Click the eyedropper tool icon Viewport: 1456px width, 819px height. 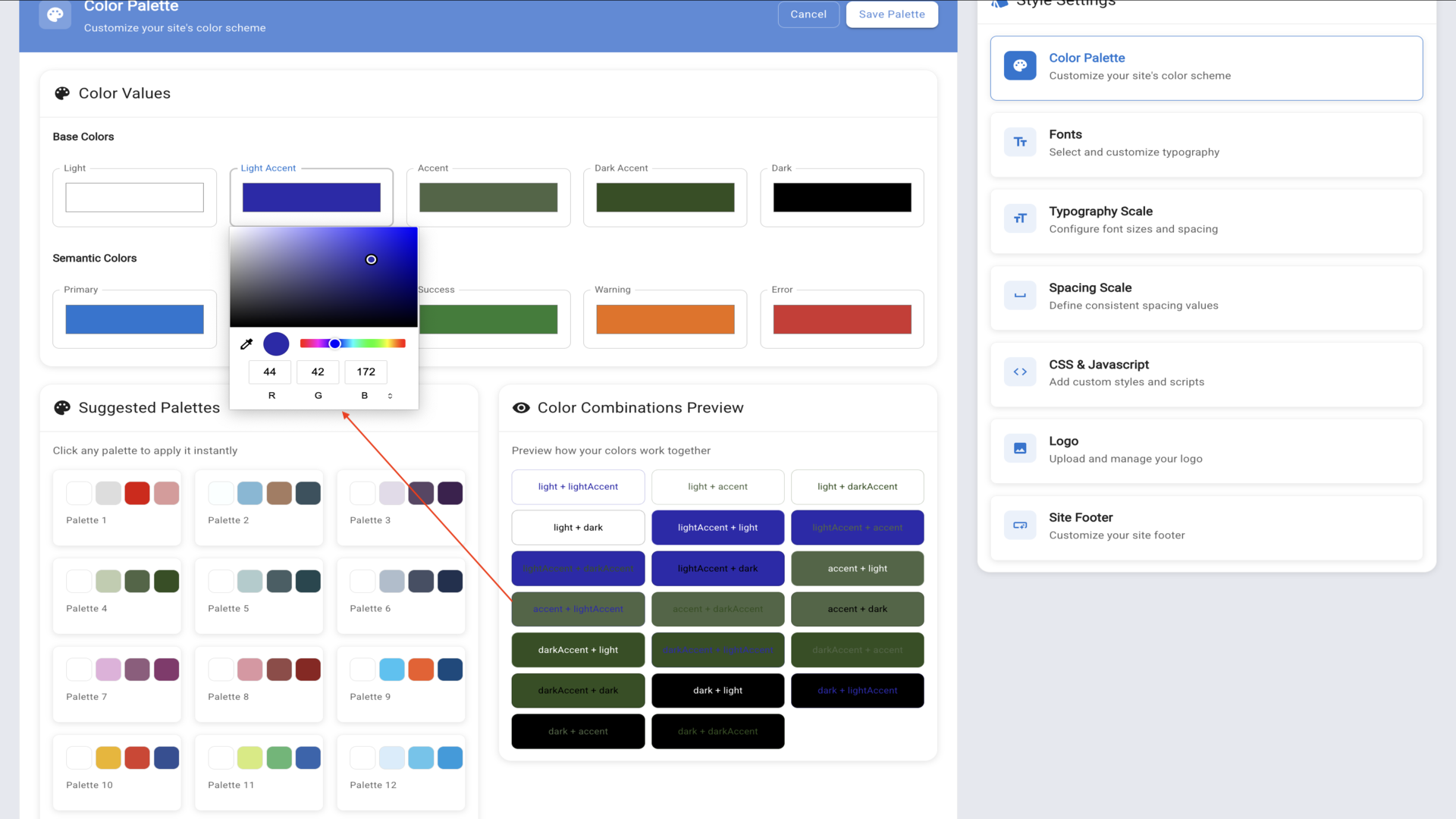pyautogui.click(x=246, y=344)
